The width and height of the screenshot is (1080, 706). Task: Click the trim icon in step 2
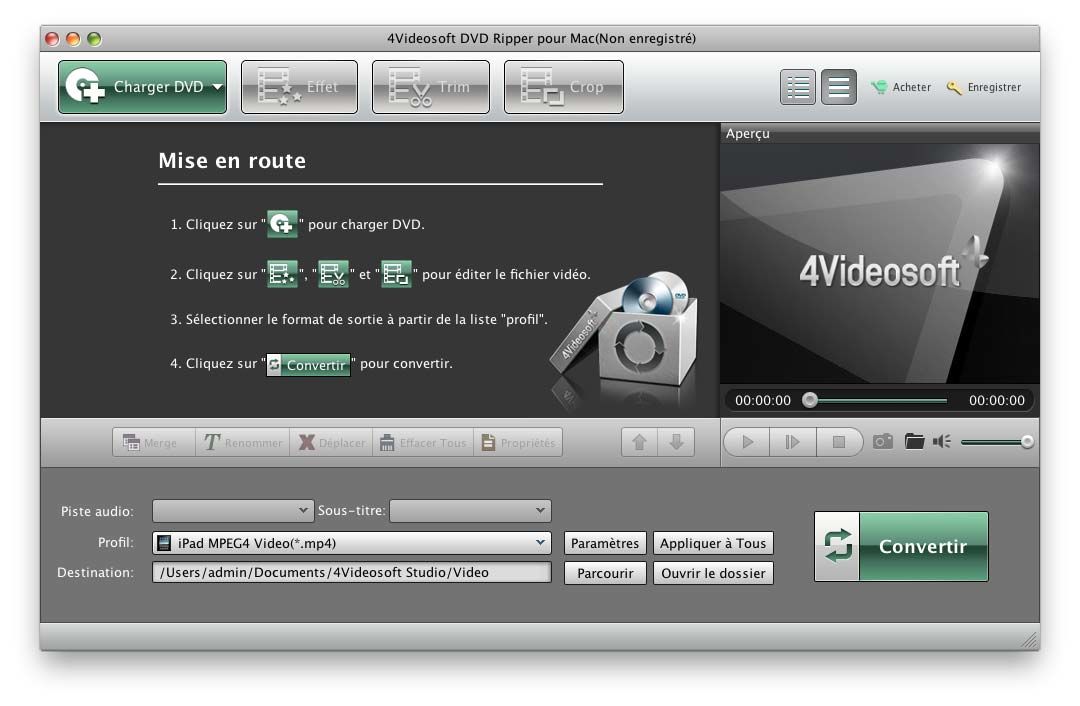coord(333,274)
